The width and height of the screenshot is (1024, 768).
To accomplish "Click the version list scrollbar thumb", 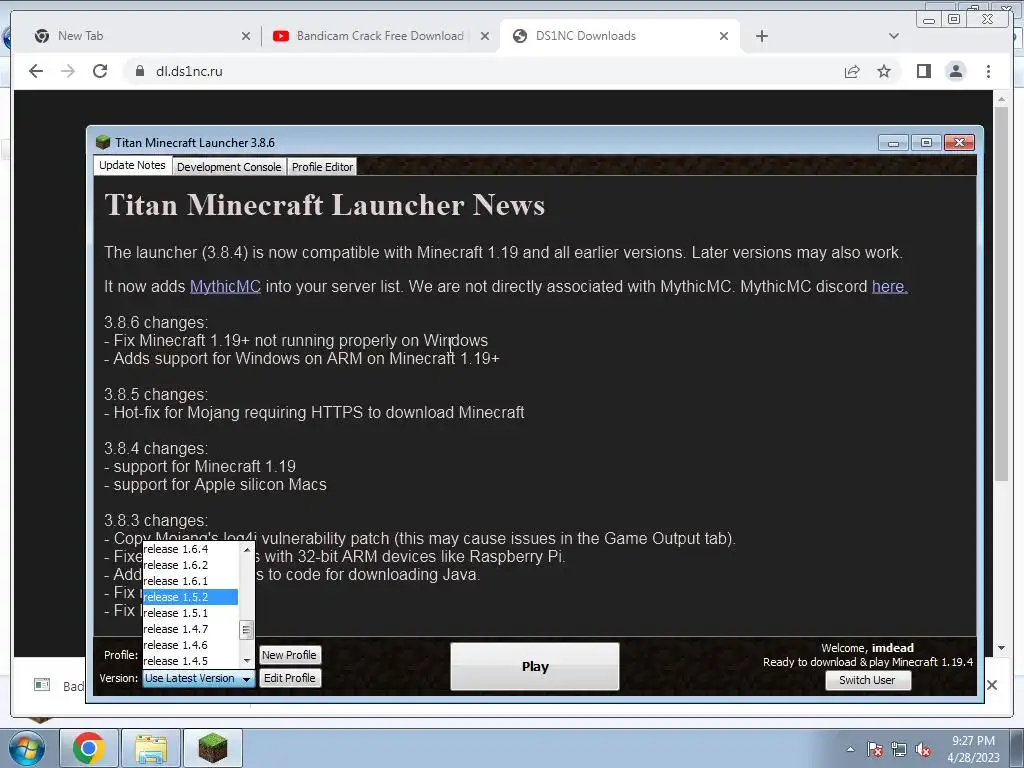I will [246, 630].
